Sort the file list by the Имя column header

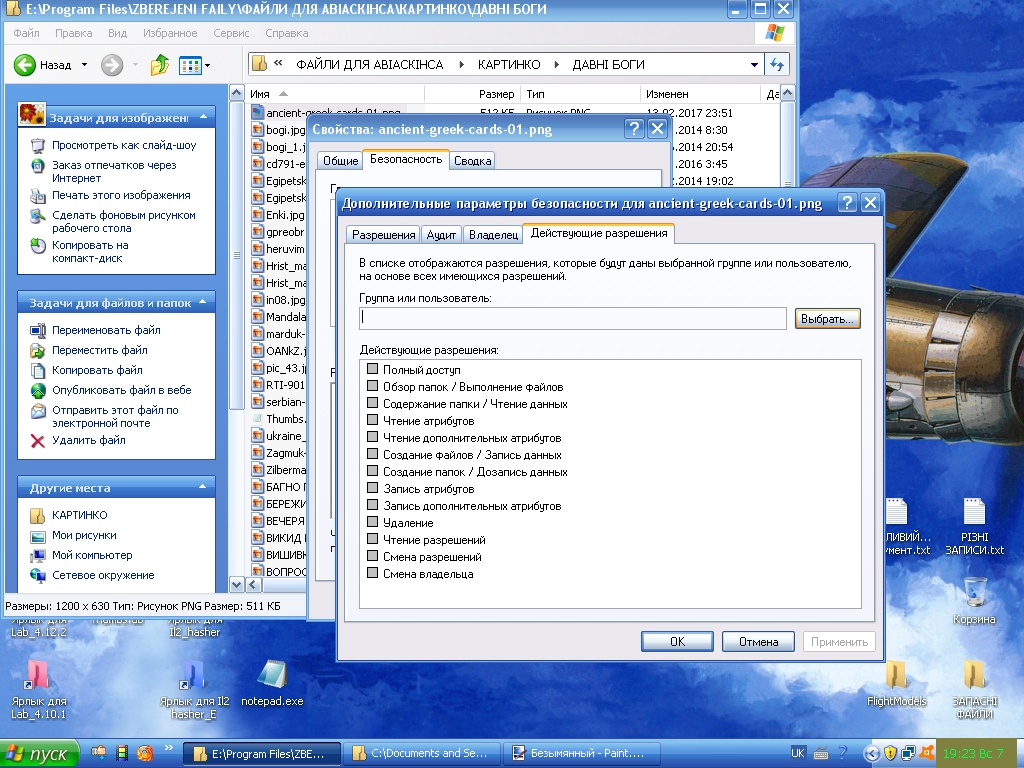pos(336,93)
